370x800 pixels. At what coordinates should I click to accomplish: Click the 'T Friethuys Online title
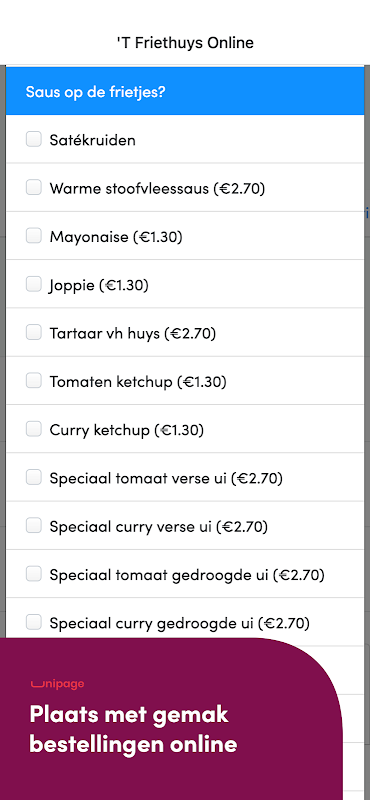[x=185, y=43]
